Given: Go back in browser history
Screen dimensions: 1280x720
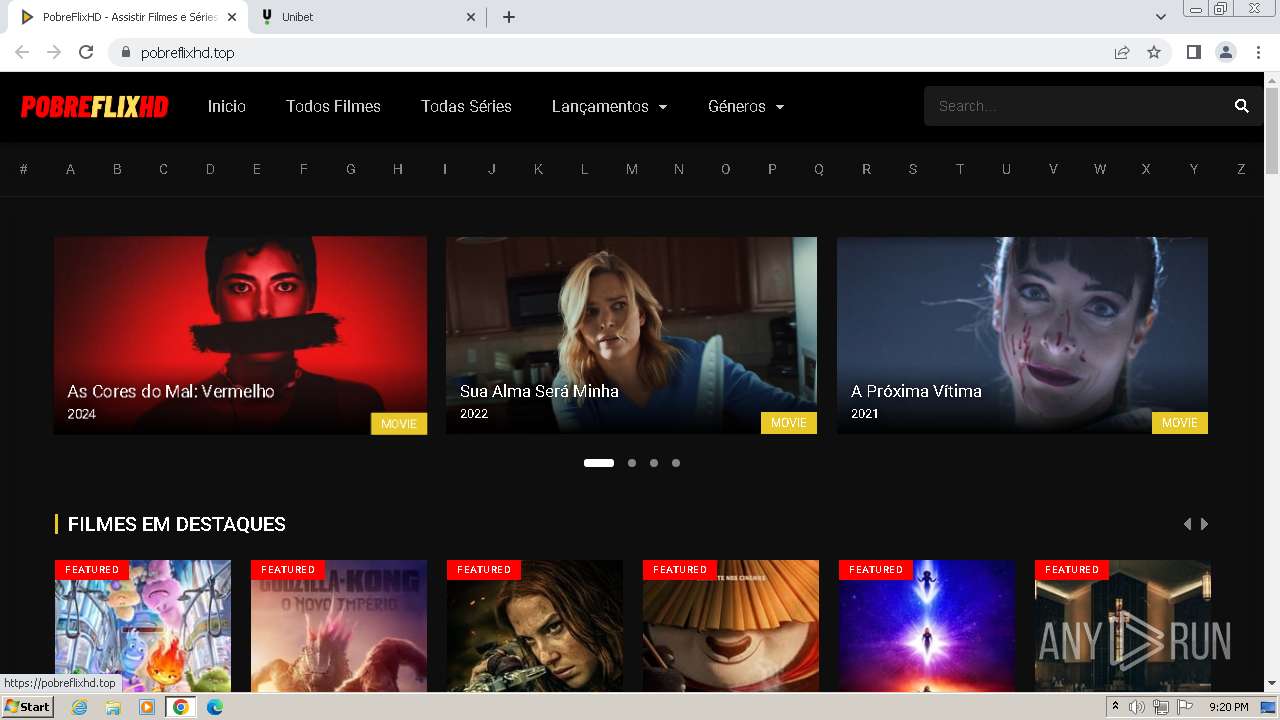Looking at the screenshot, I should pyautogui.click(x=22, y=52).
